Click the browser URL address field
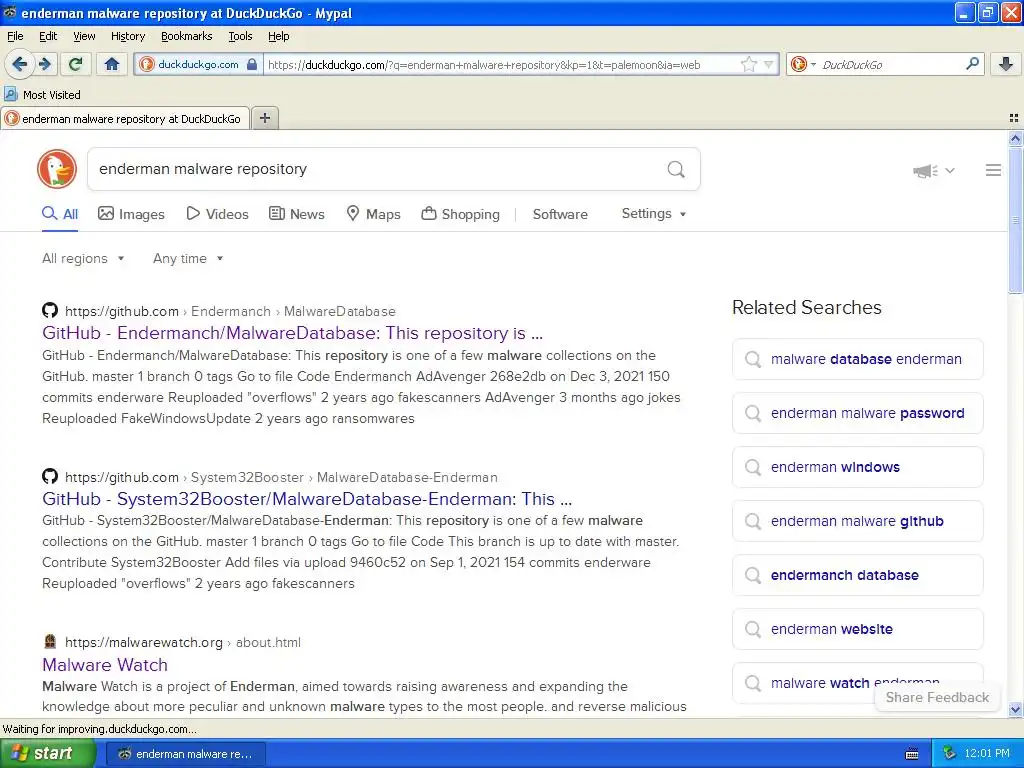Screen dimensions: 1024x768 [x=503, y=64]
